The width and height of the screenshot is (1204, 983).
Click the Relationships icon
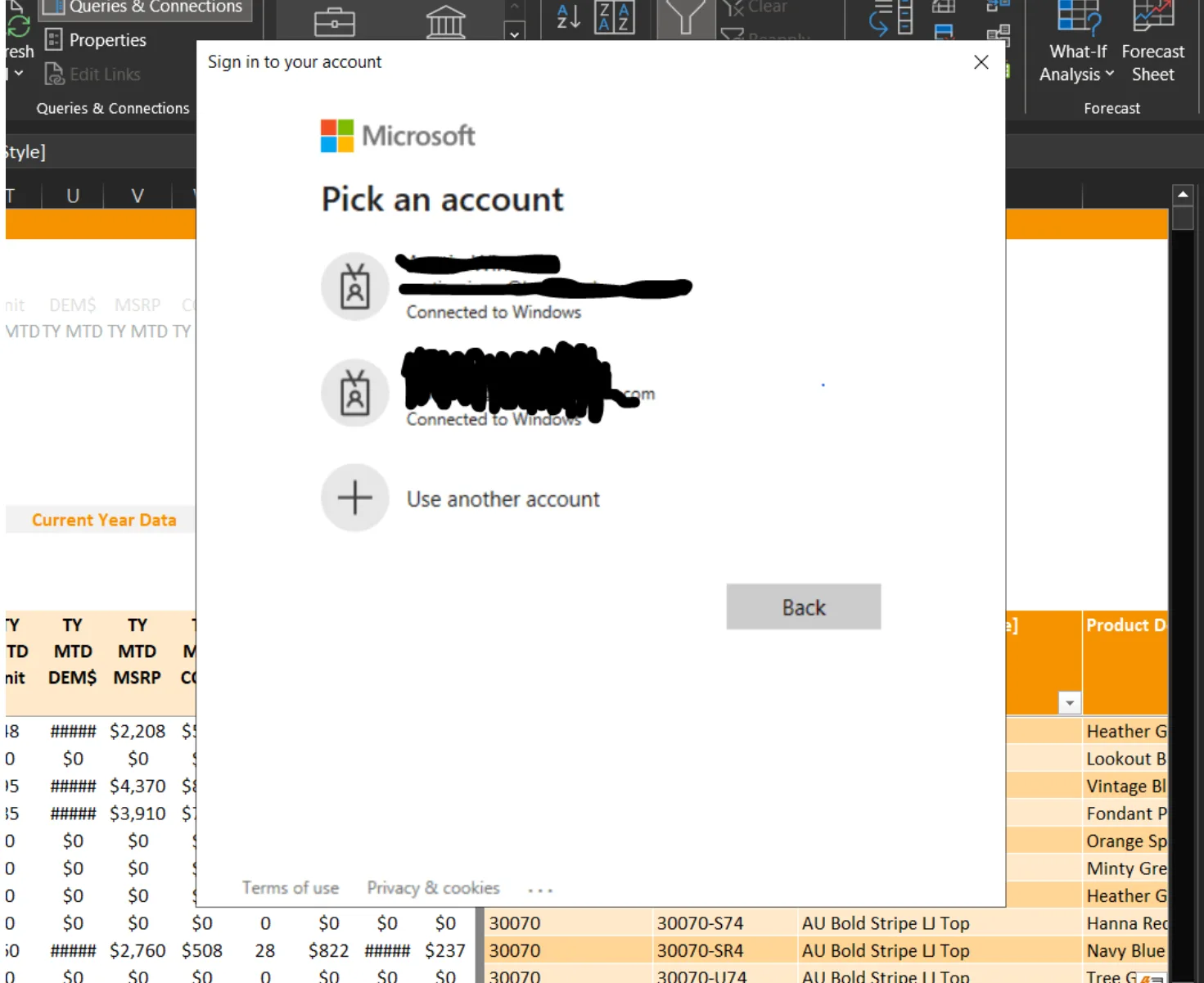pos(998,34)
